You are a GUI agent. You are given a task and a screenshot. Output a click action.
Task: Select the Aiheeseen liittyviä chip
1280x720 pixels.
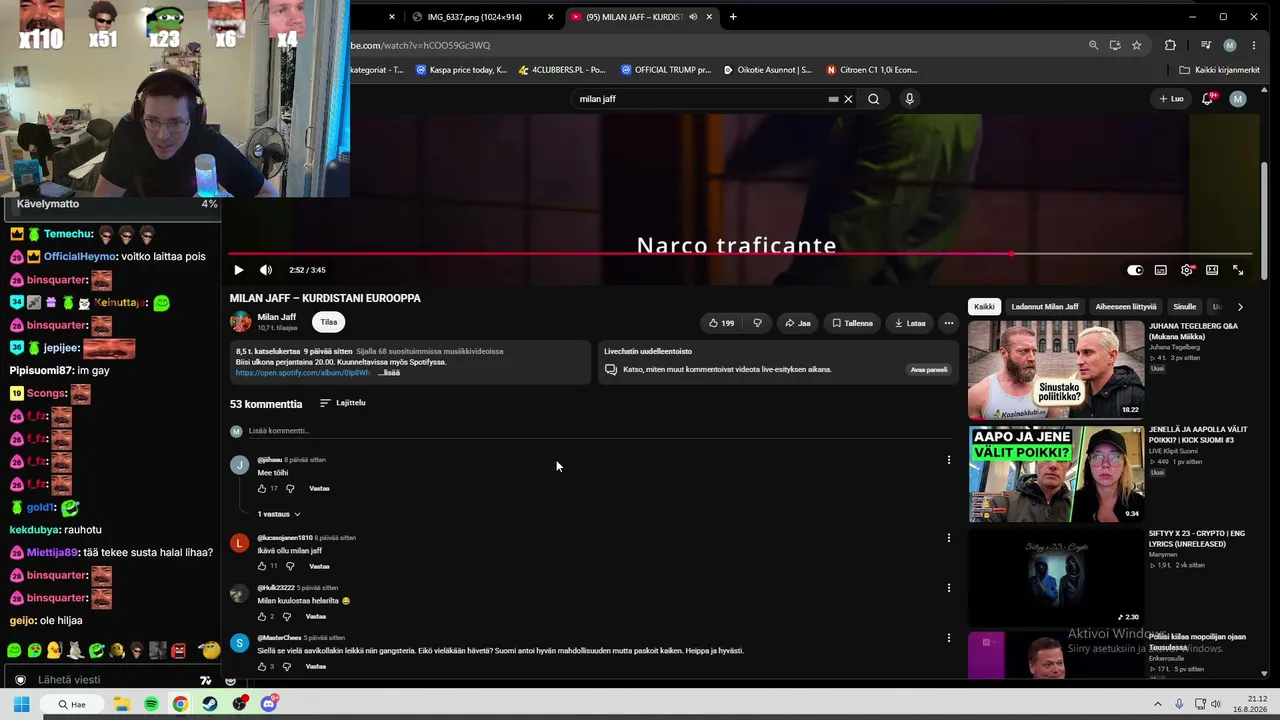click(x=1126, y=307)
